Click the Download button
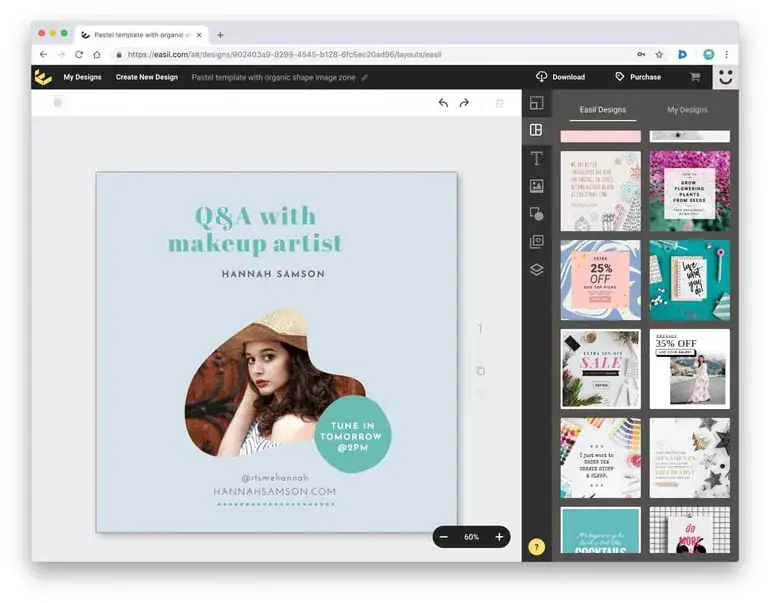770x603 pixels. point(560,77)
